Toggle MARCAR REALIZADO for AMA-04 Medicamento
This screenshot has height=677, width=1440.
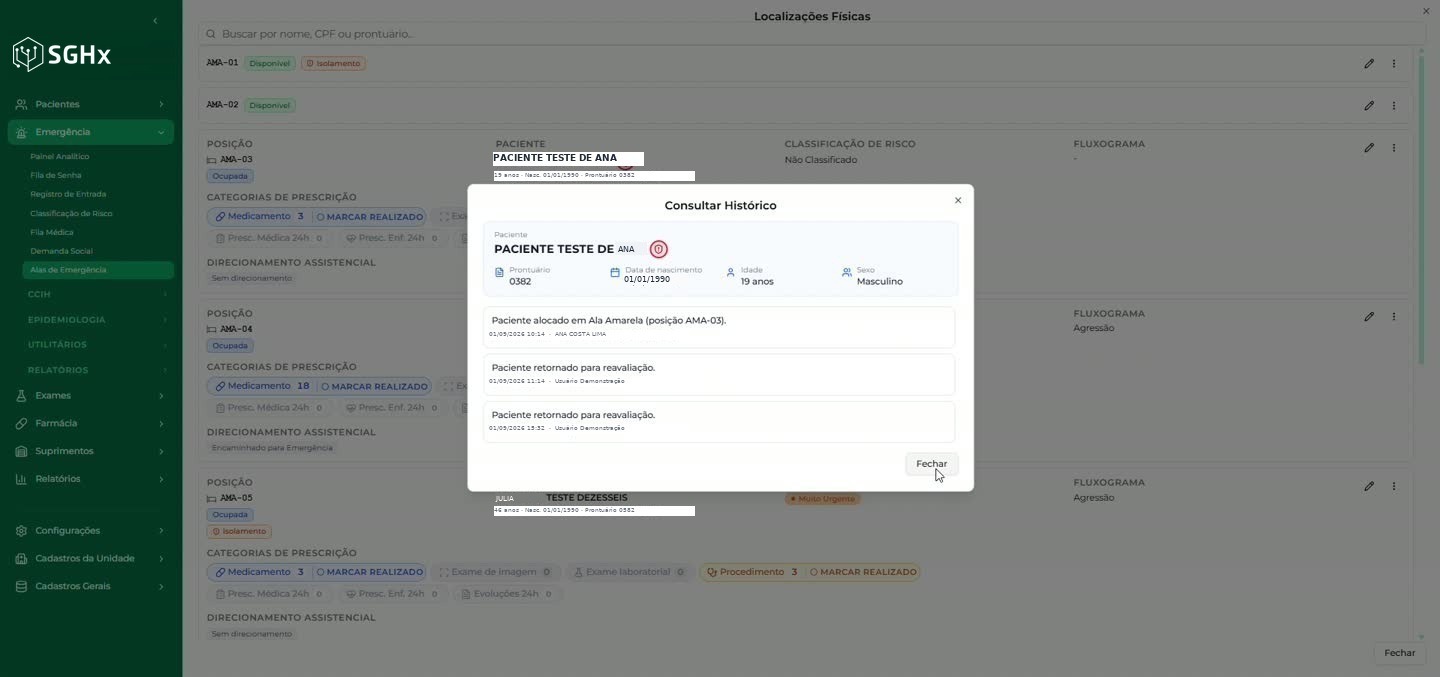(374, 386)
